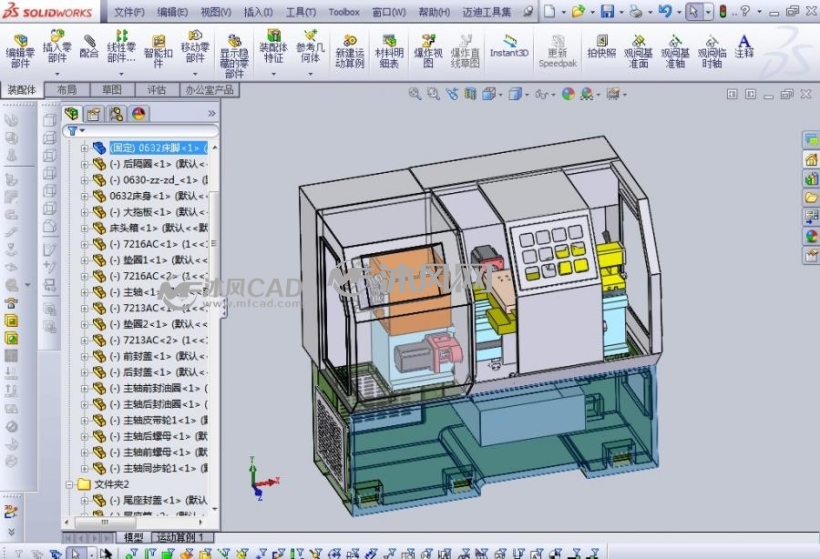Click Zoom to Area icon

[433, 94]
